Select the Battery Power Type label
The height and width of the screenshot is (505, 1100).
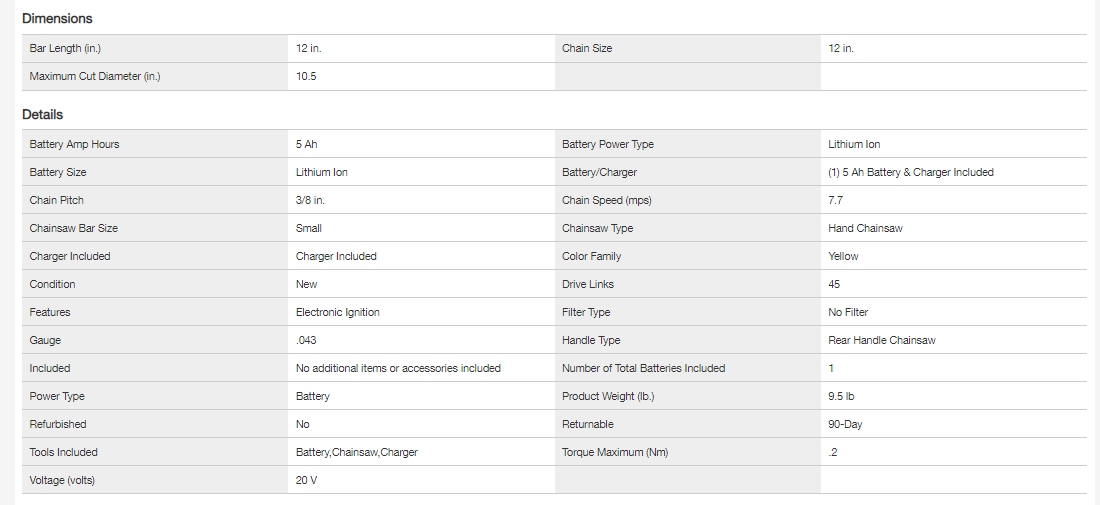point(608,144)
